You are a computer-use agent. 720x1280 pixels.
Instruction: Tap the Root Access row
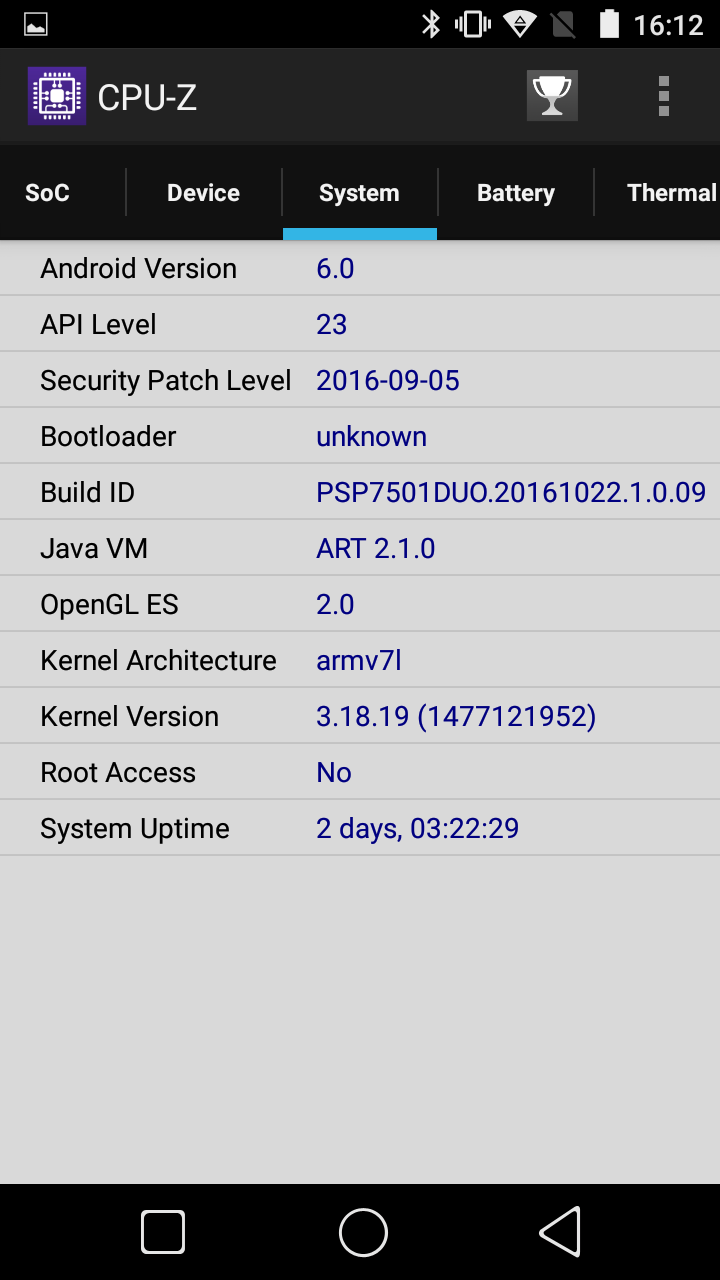[x=360, y=772]
